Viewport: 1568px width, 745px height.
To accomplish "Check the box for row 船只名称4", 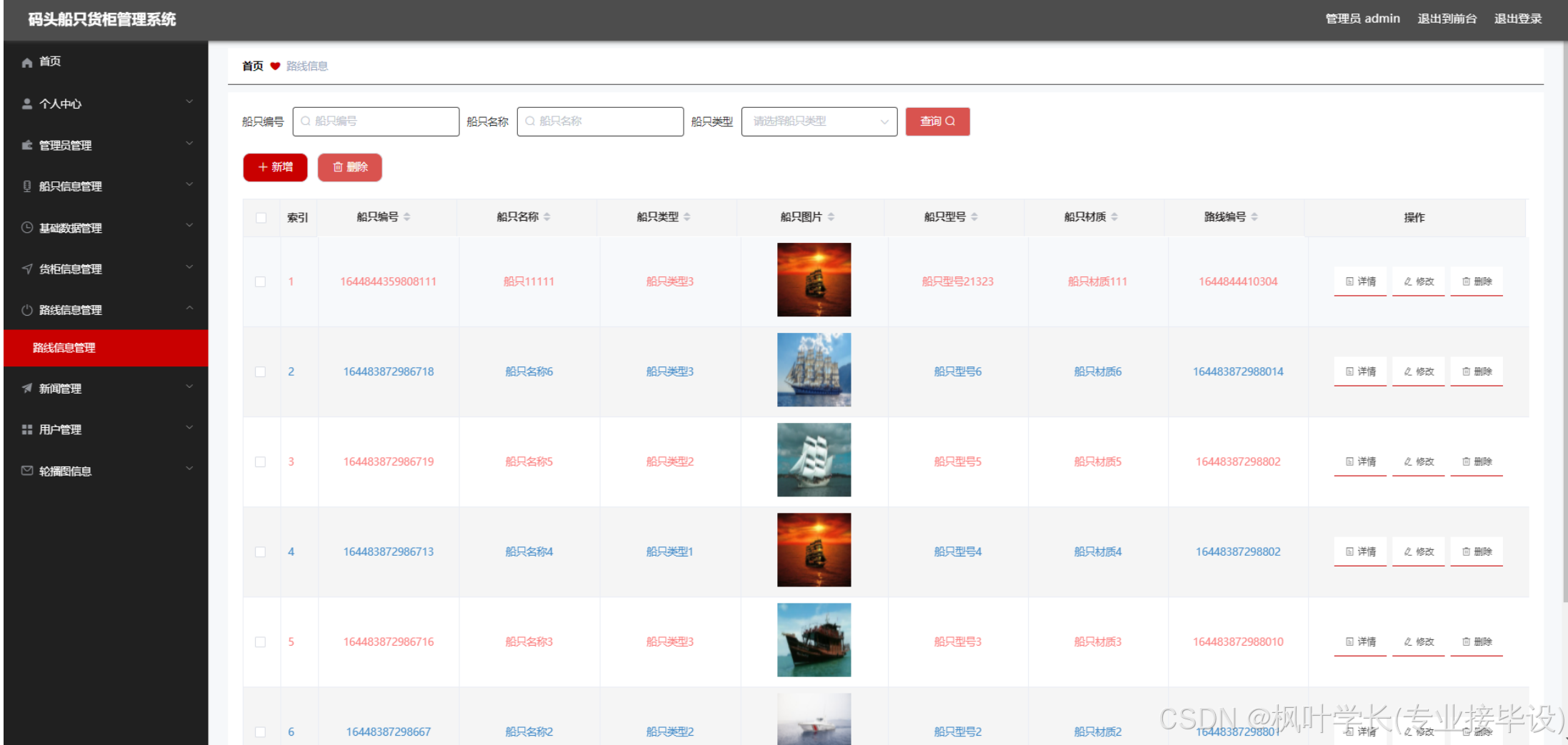I will [x=261, y=552].
